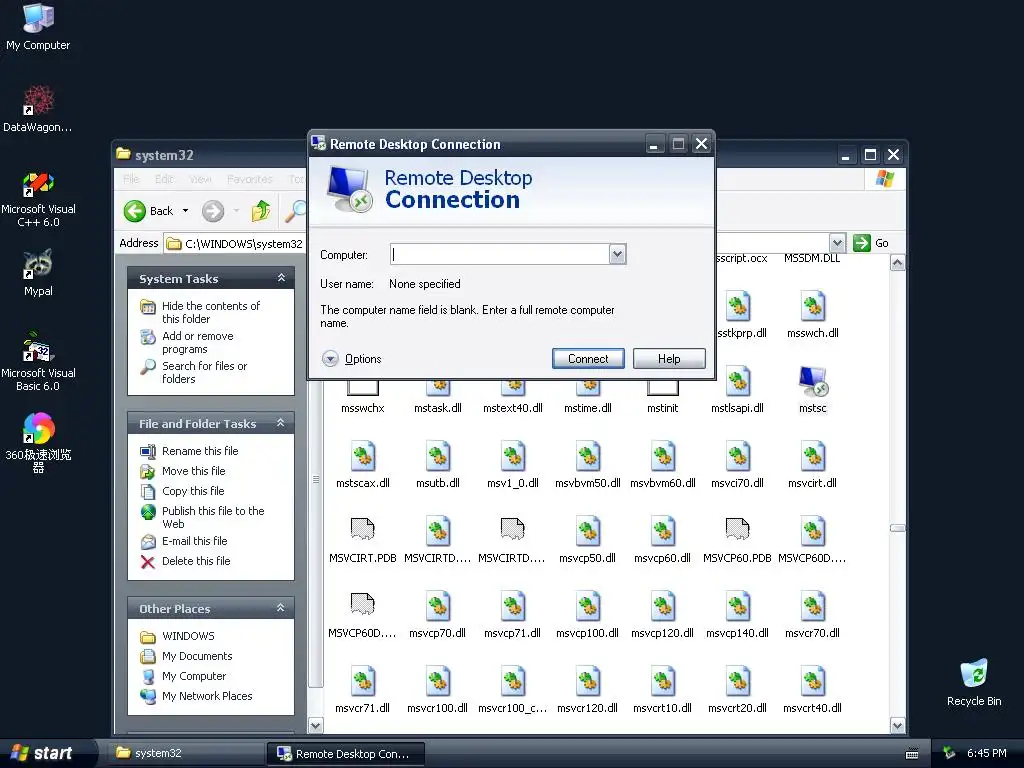Select the msvcp140.dll file
The image size is (1024, 768).
coord(737,615)
